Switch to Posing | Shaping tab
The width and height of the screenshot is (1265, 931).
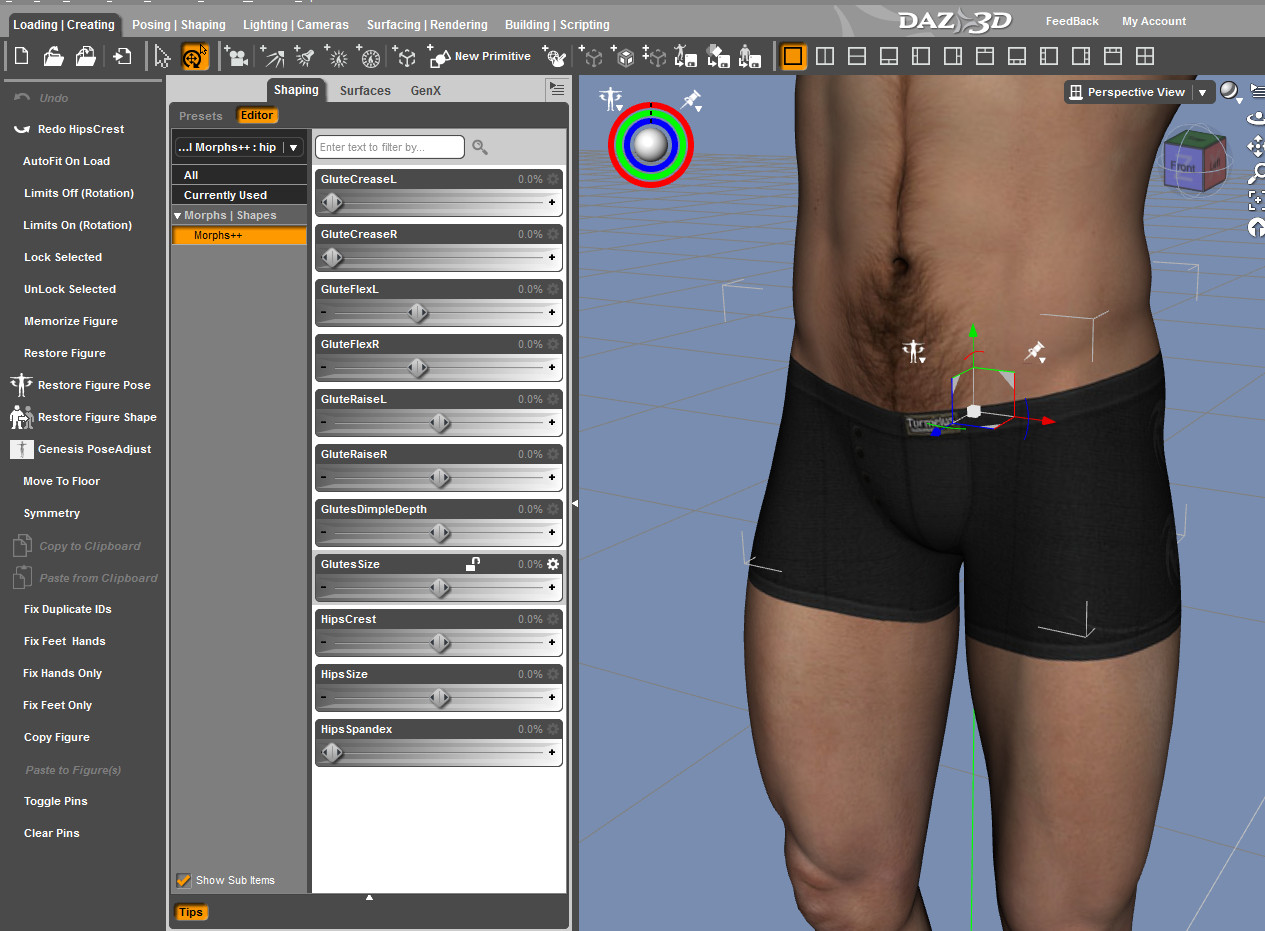coord(179,25)
